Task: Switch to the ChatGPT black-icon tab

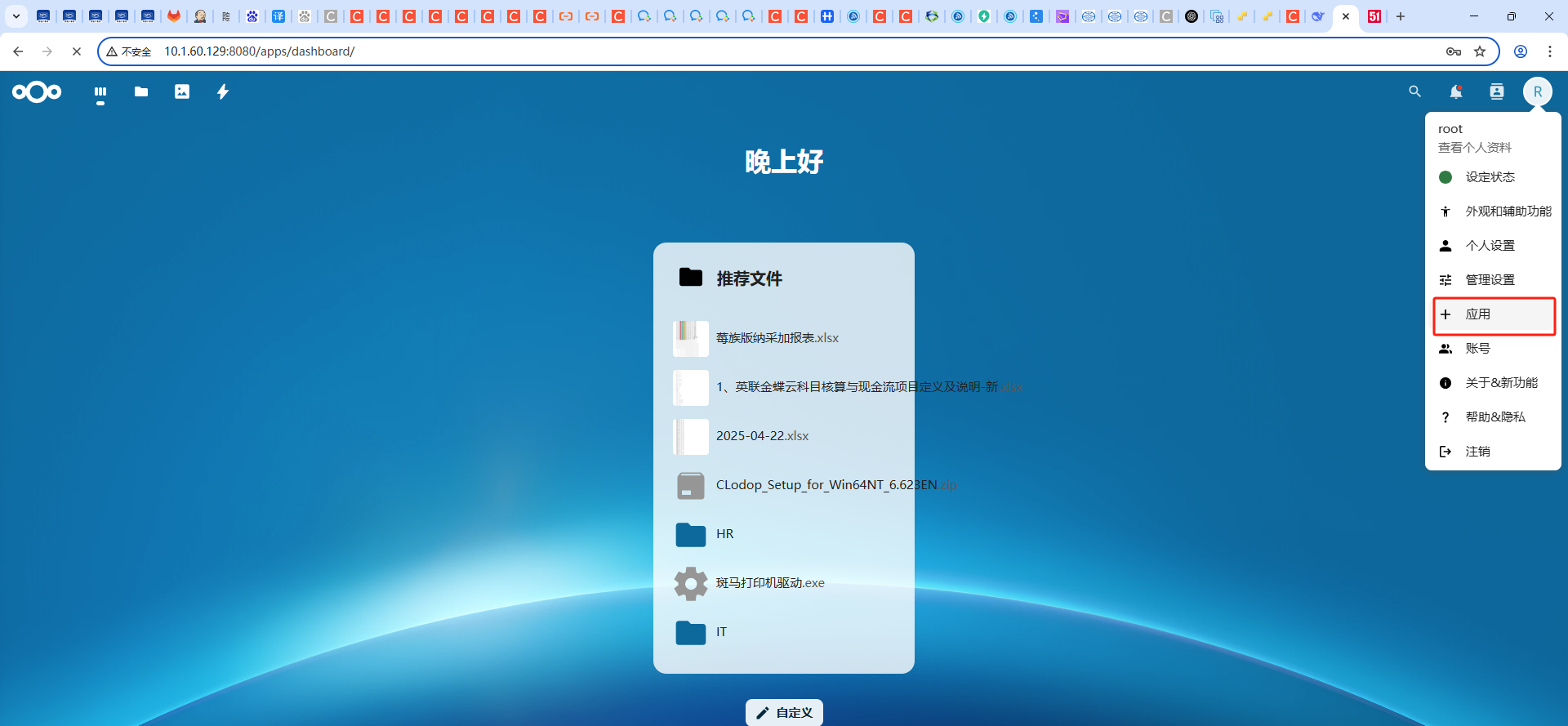Action: (x=1192, y=16)
